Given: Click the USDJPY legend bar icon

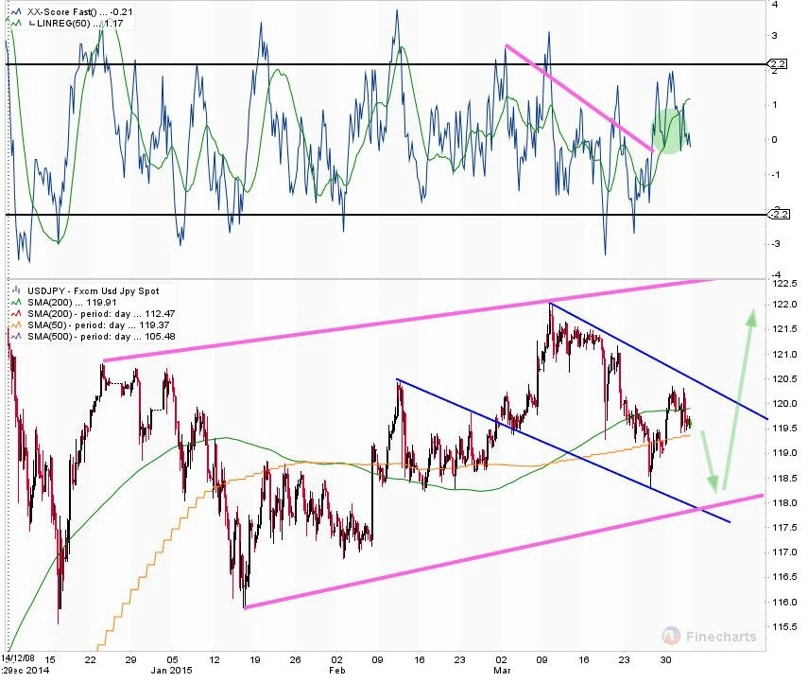Looking at the screenshot, I should [x=17, y=291].
